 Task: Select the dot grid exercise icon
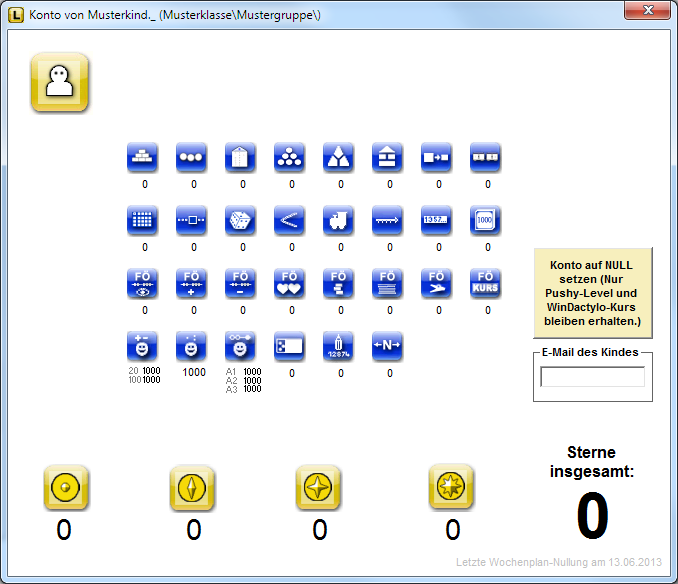coord(143,221)
